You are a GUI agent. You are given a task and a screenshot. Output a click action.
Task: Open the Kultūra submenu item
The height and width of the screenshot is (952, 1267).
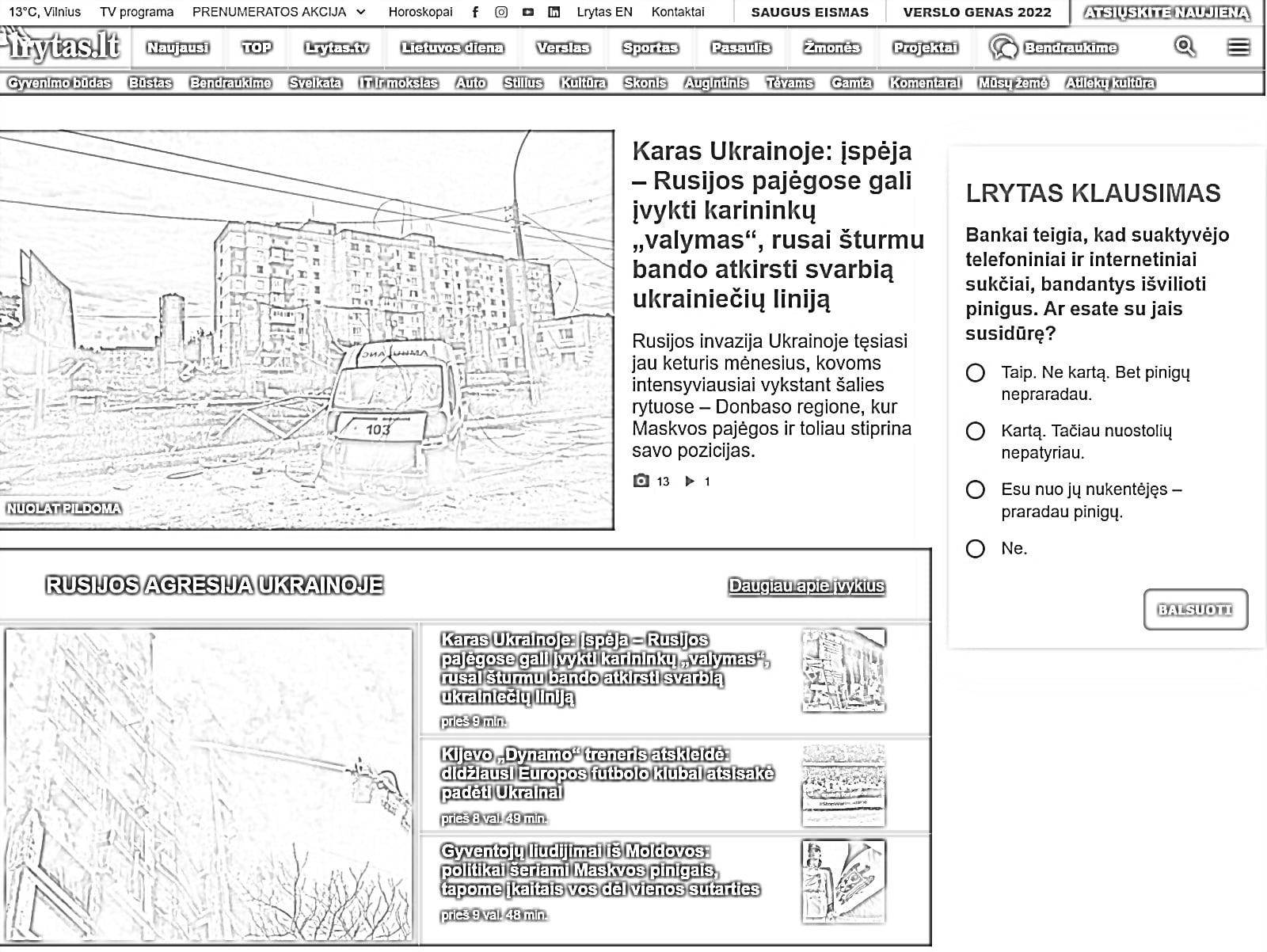583,83
